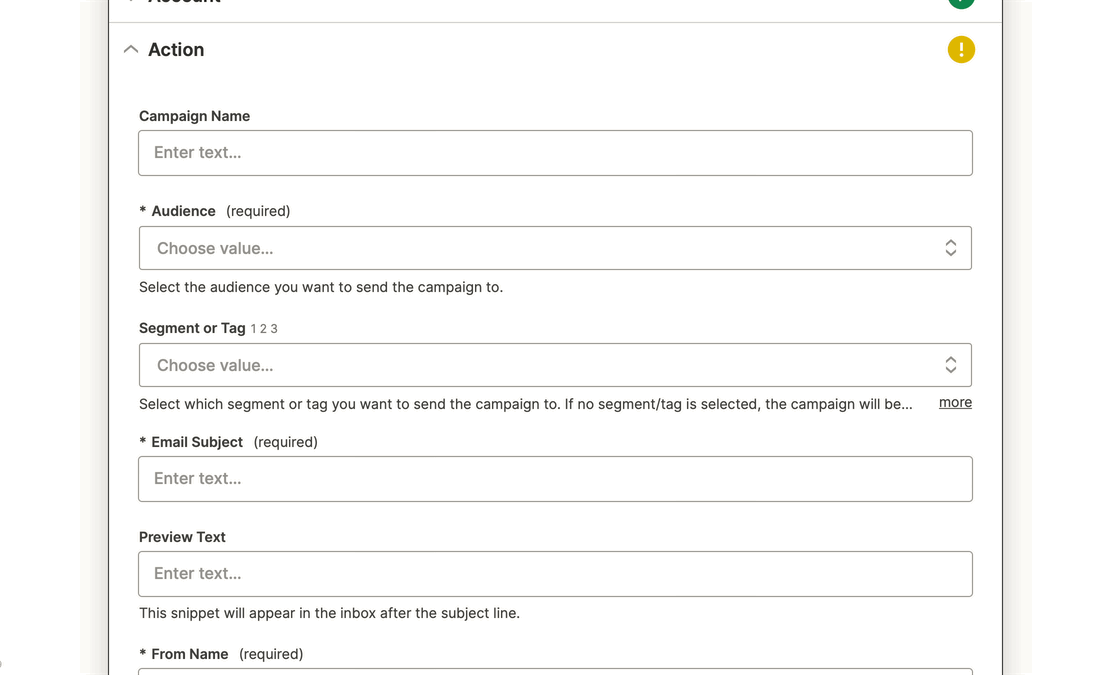
Task: Focus the Email Subject text field
Action: point(555,479)
